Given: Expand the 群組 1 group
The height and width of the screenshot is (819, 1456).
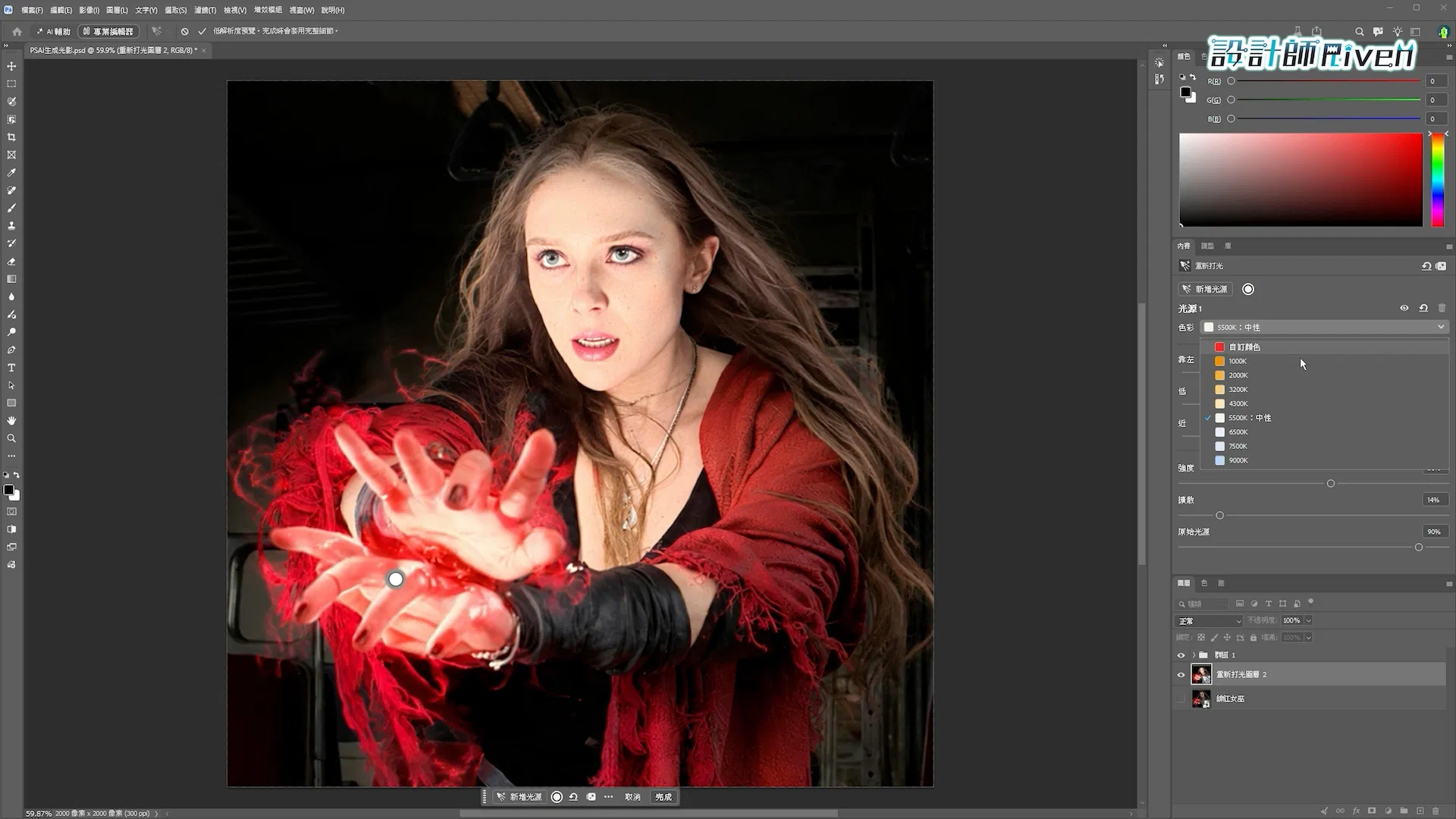Looking at the screenshot, I should tap(1194, 655).
